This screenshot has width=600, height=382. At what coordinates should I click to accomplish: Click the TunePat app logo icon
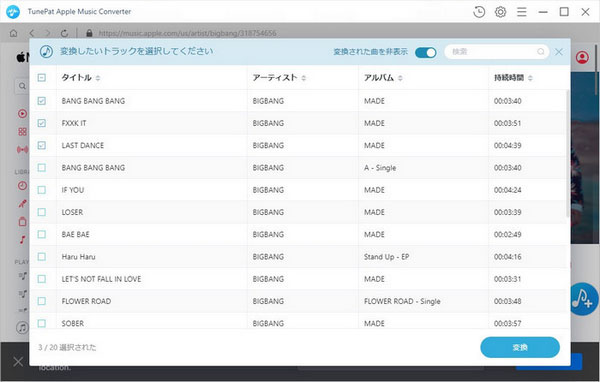pos(13,12)
